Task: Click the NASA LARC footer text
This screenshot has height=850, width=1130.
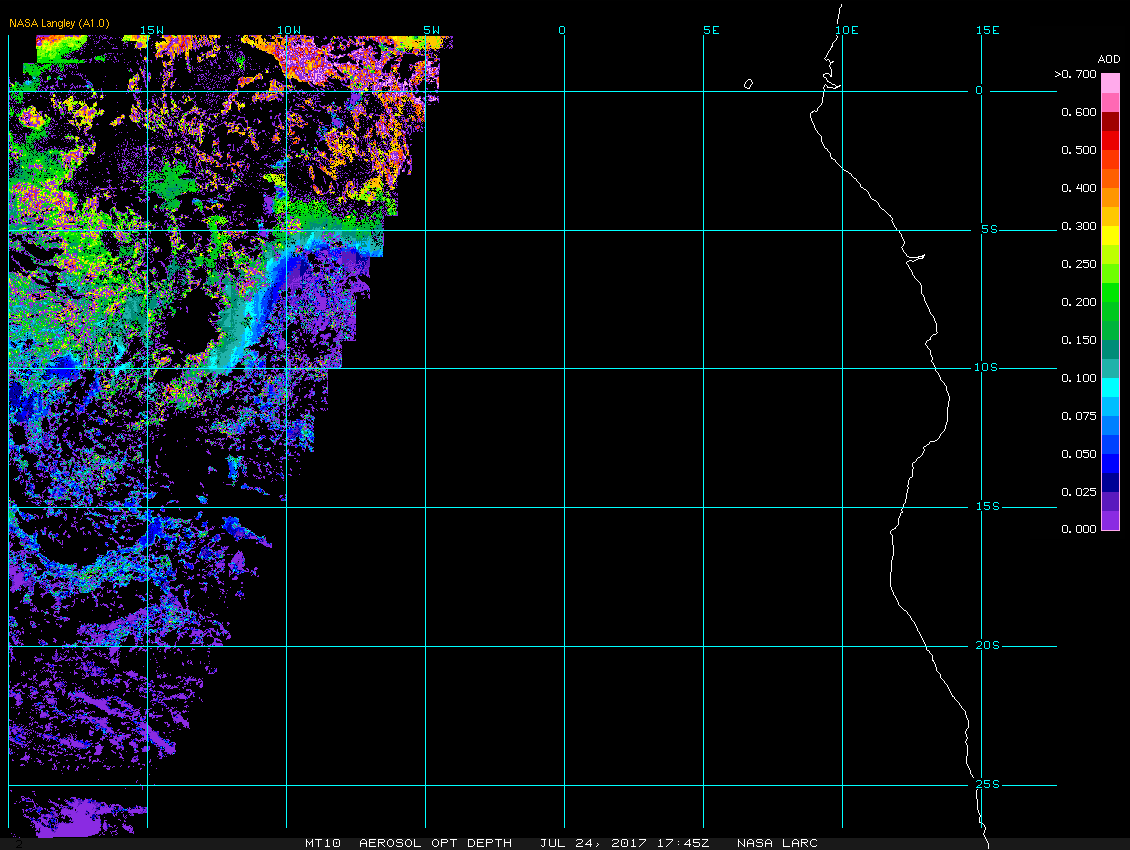Action: point(778,843)
